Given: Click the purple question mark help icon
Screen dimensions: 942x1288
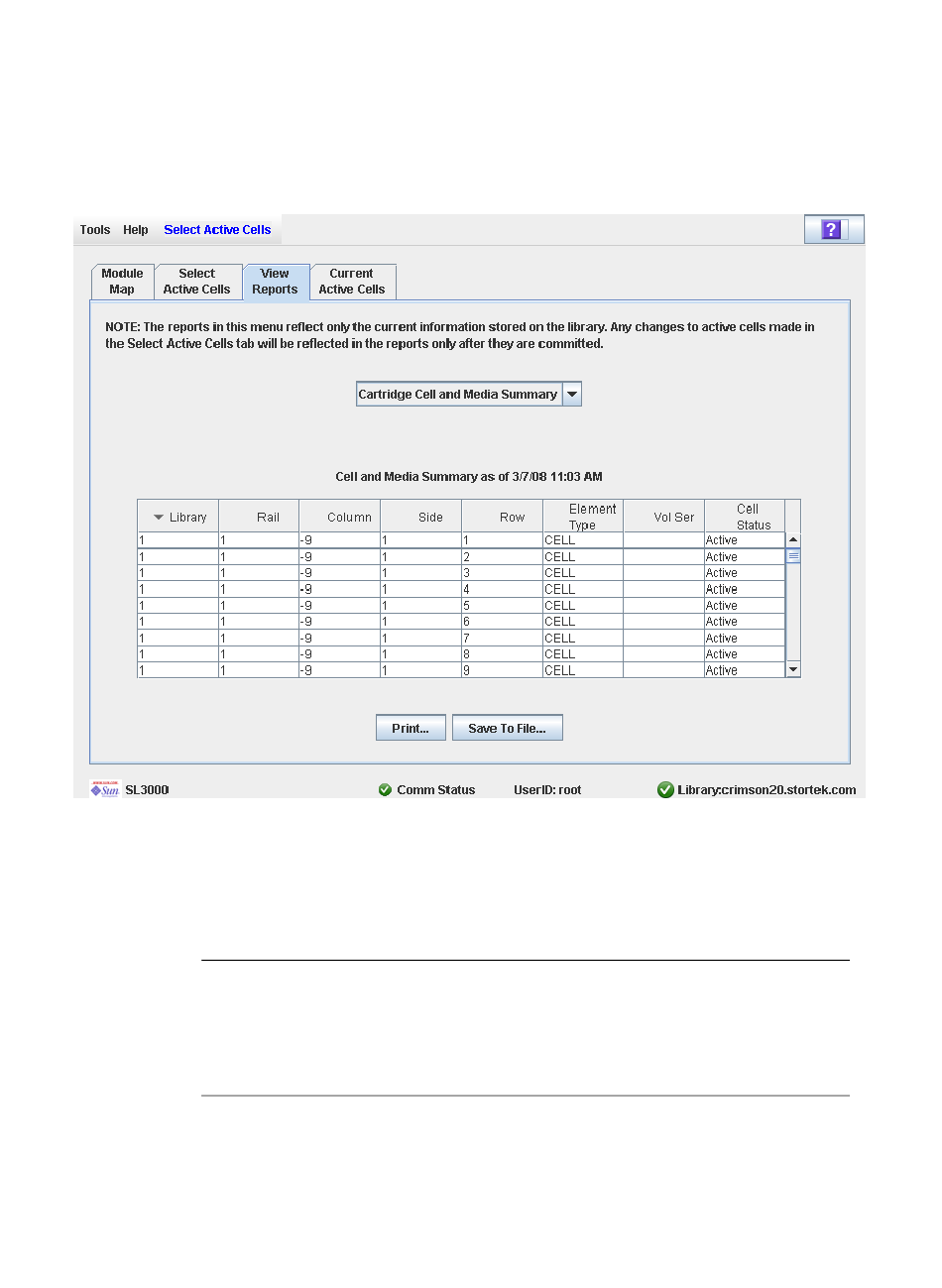Looking at the screenshot, I should click(833, 230).
